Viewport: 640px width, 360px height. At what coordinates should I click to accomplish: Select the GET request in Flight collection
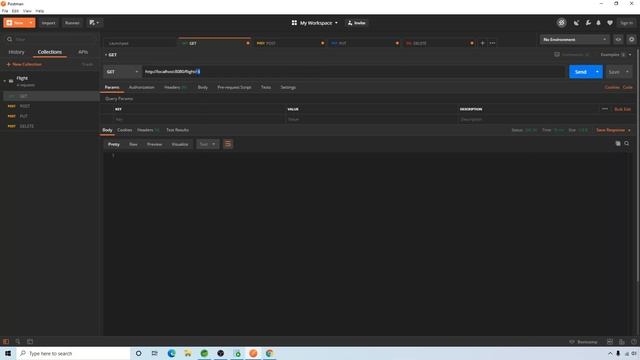coord(50,96)
